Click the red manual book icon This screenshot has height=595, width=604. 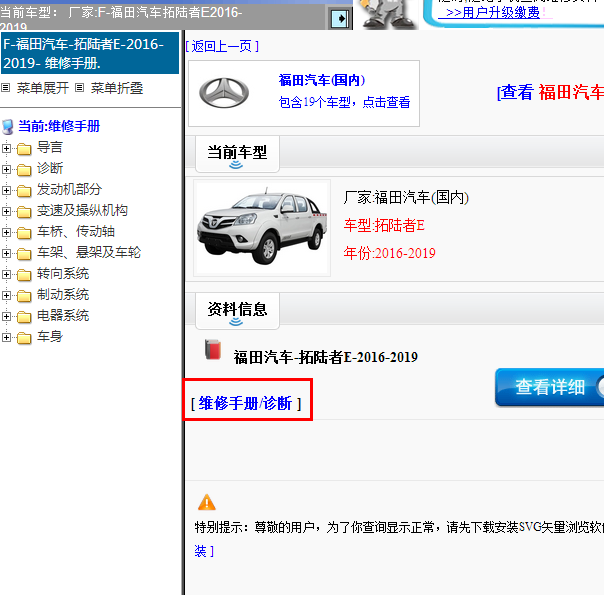coord(213,349)
